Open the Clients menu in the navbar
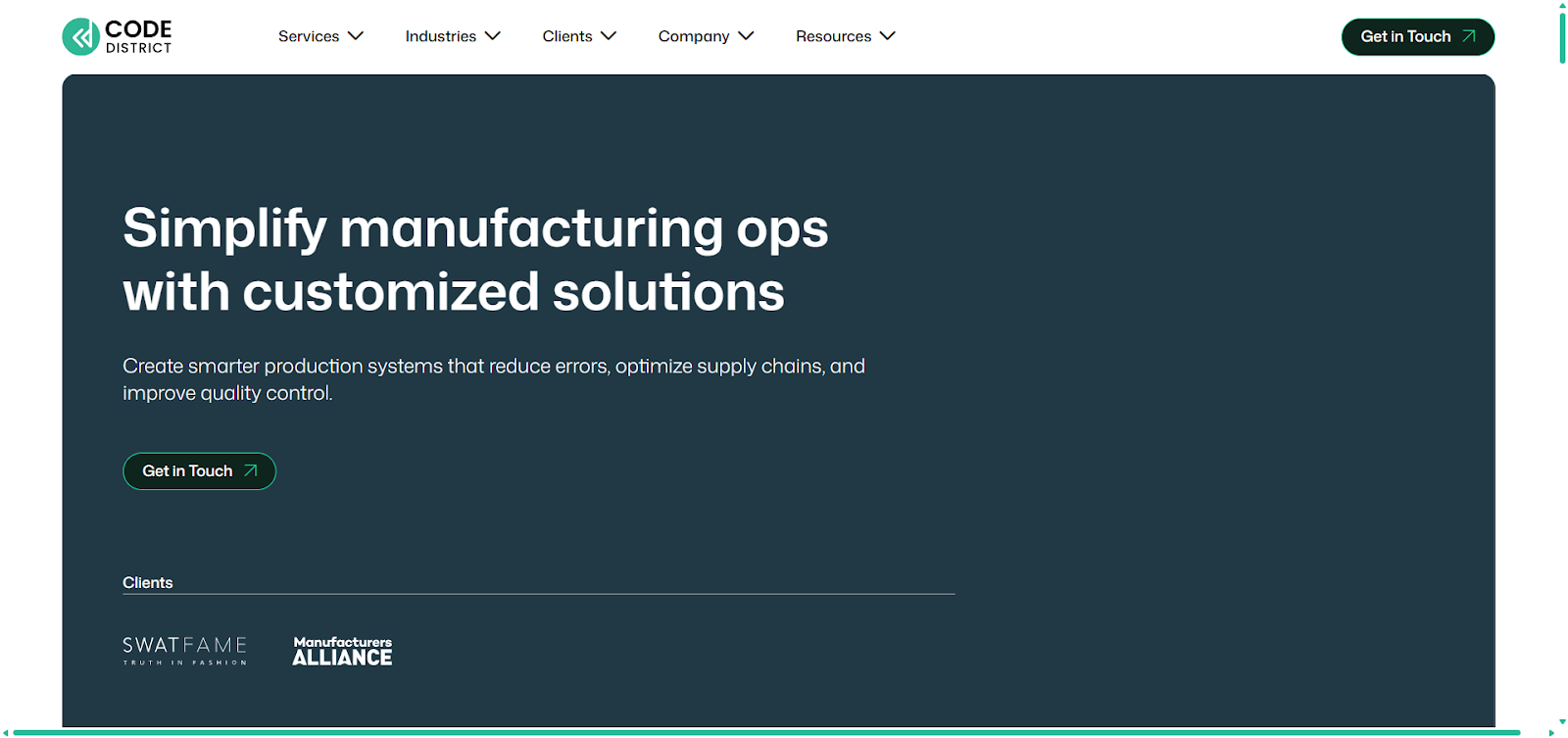 567,36
